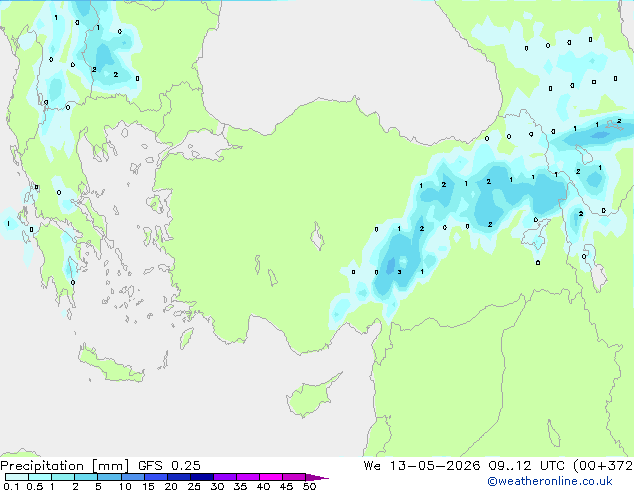Pick the 35–40 mm violet legend segment
This screenshot has height=490, width=634.
pos(248,477)
